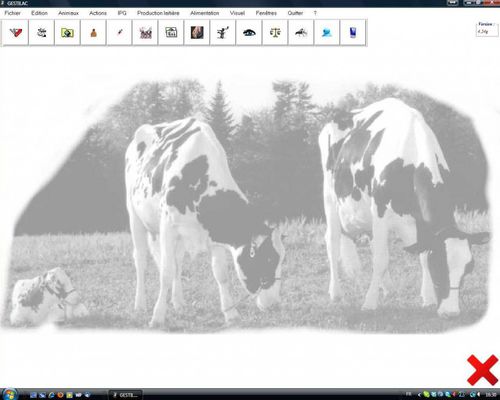
Task: Open the Fichier menu
Action: 12,13
